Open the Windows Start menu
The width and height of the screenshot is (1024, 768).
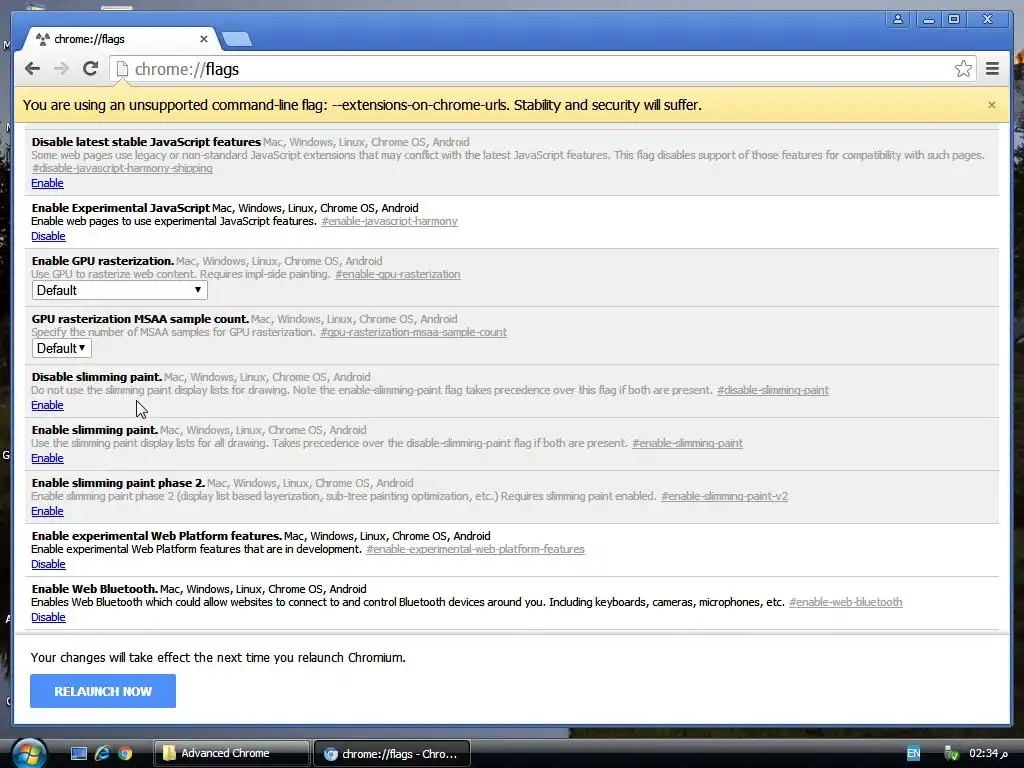28,753
